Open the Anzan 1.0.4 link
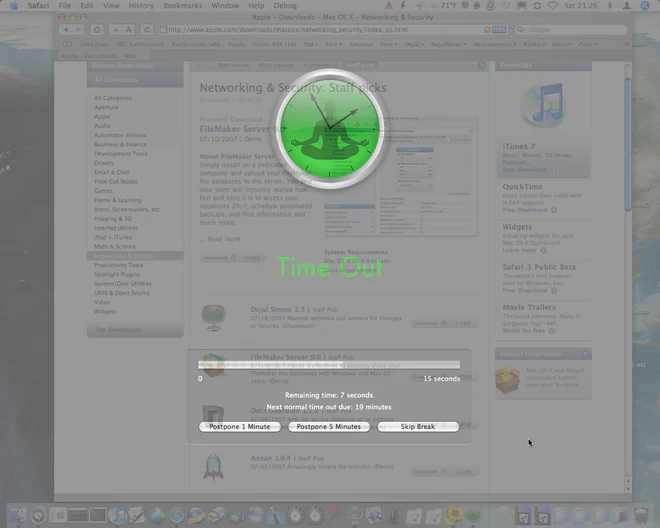The image size is (660, 528). click(x=270, y=458)
